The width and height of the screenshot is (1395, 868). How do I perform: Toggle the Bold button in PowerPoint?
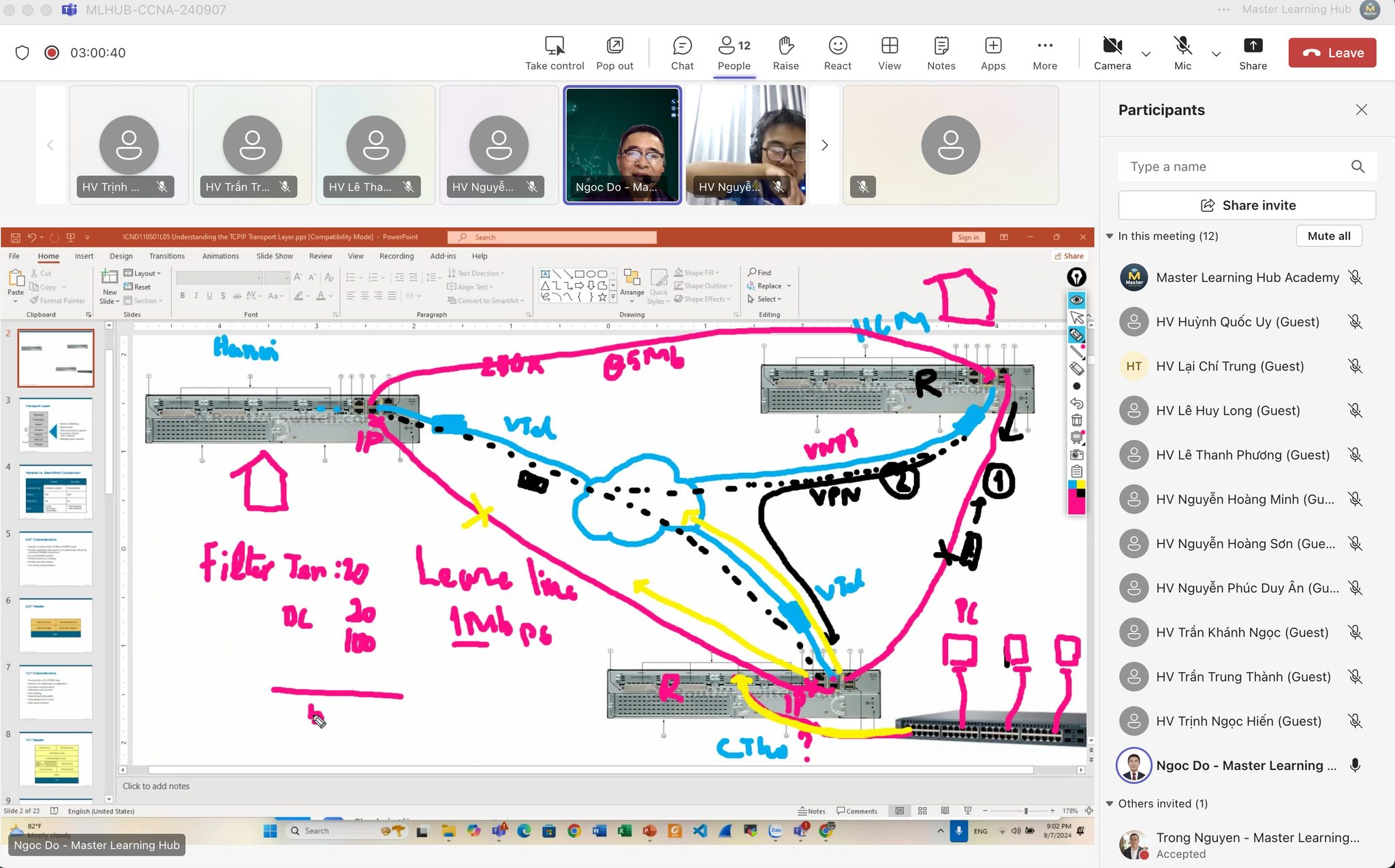pos(183,295)
